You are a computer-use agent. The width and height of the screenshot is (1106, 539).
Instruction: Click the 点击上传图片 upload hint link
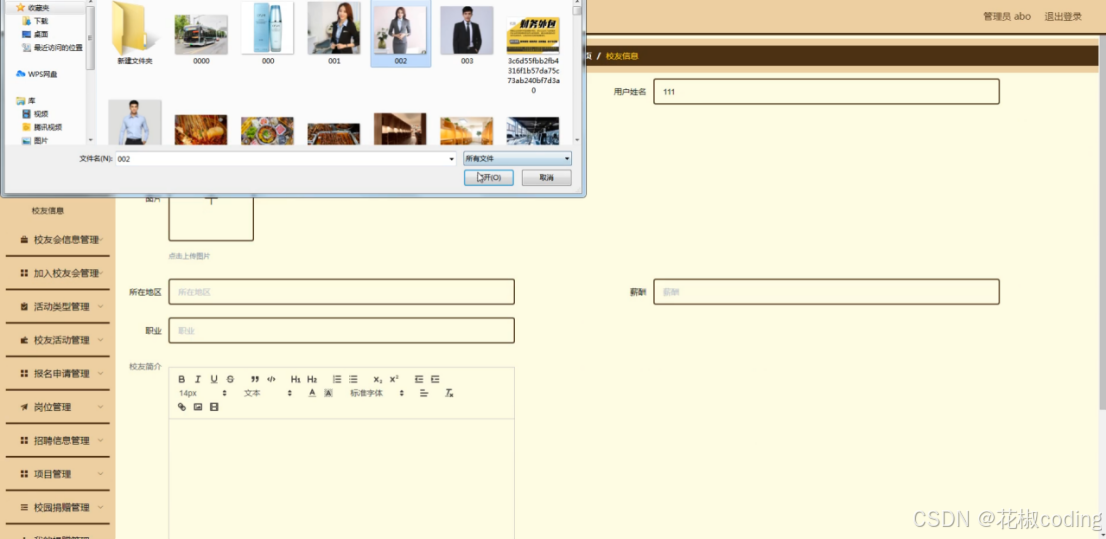click(x=189, y=256)
